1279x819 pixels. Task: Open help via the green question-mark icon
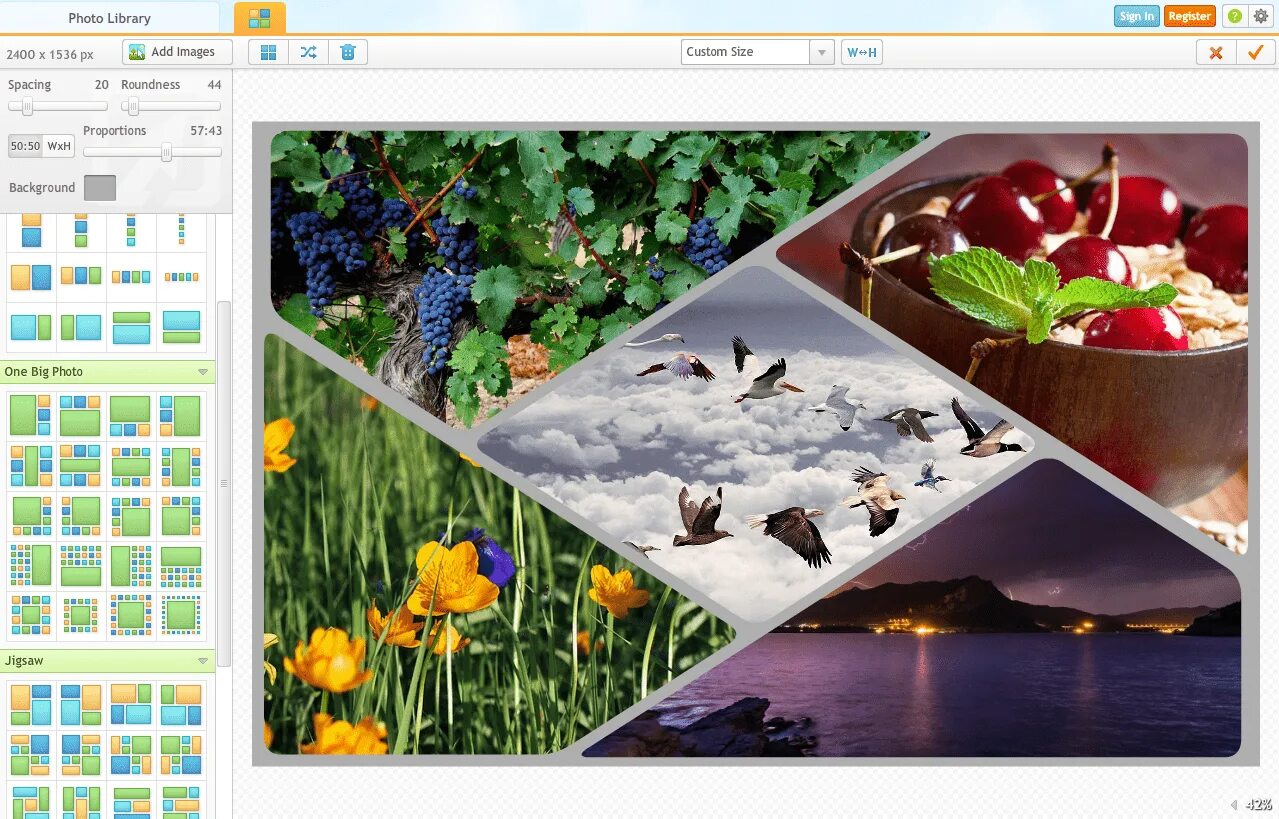coord(1235,16)
